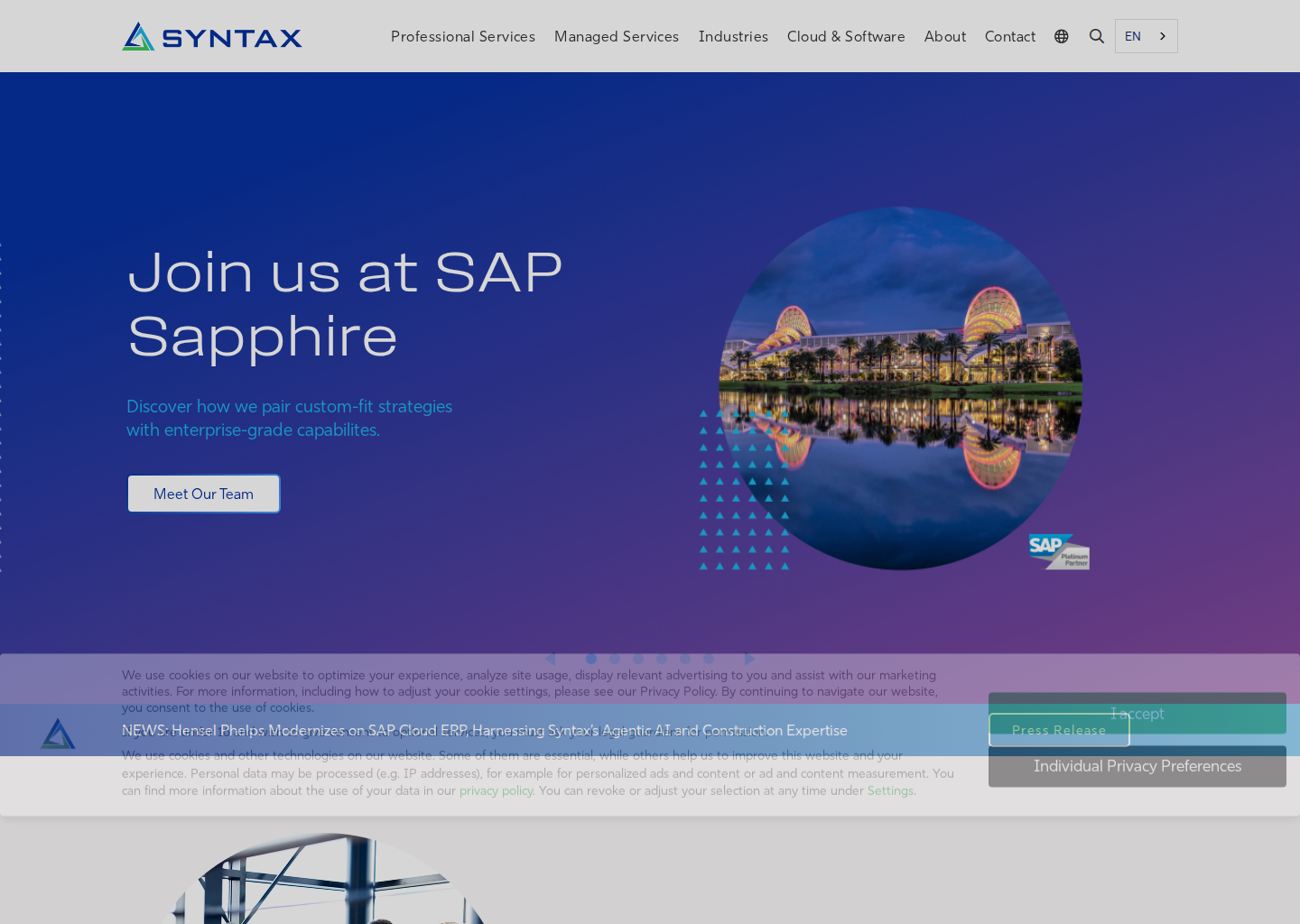The image size is (1300, 924).
Task: Click the Syntax logo in header
Action: [x=212, y=36]
